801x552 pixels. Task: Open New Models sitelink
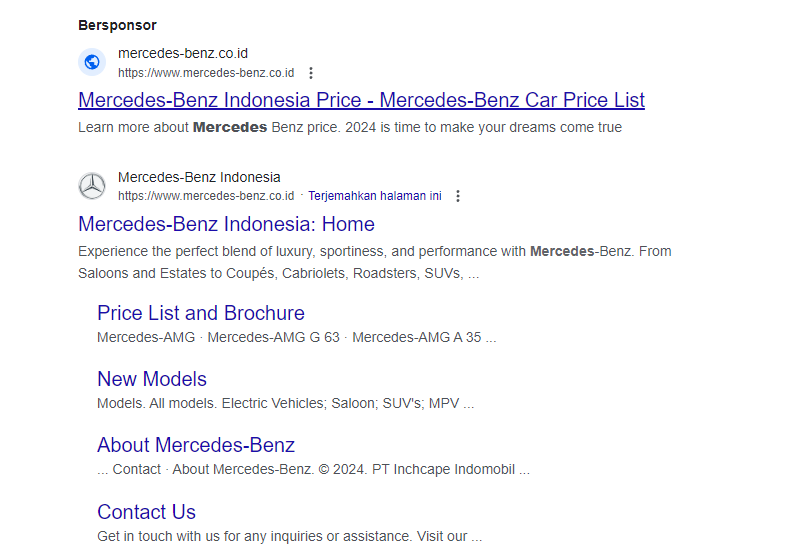(x=152, y=379)
